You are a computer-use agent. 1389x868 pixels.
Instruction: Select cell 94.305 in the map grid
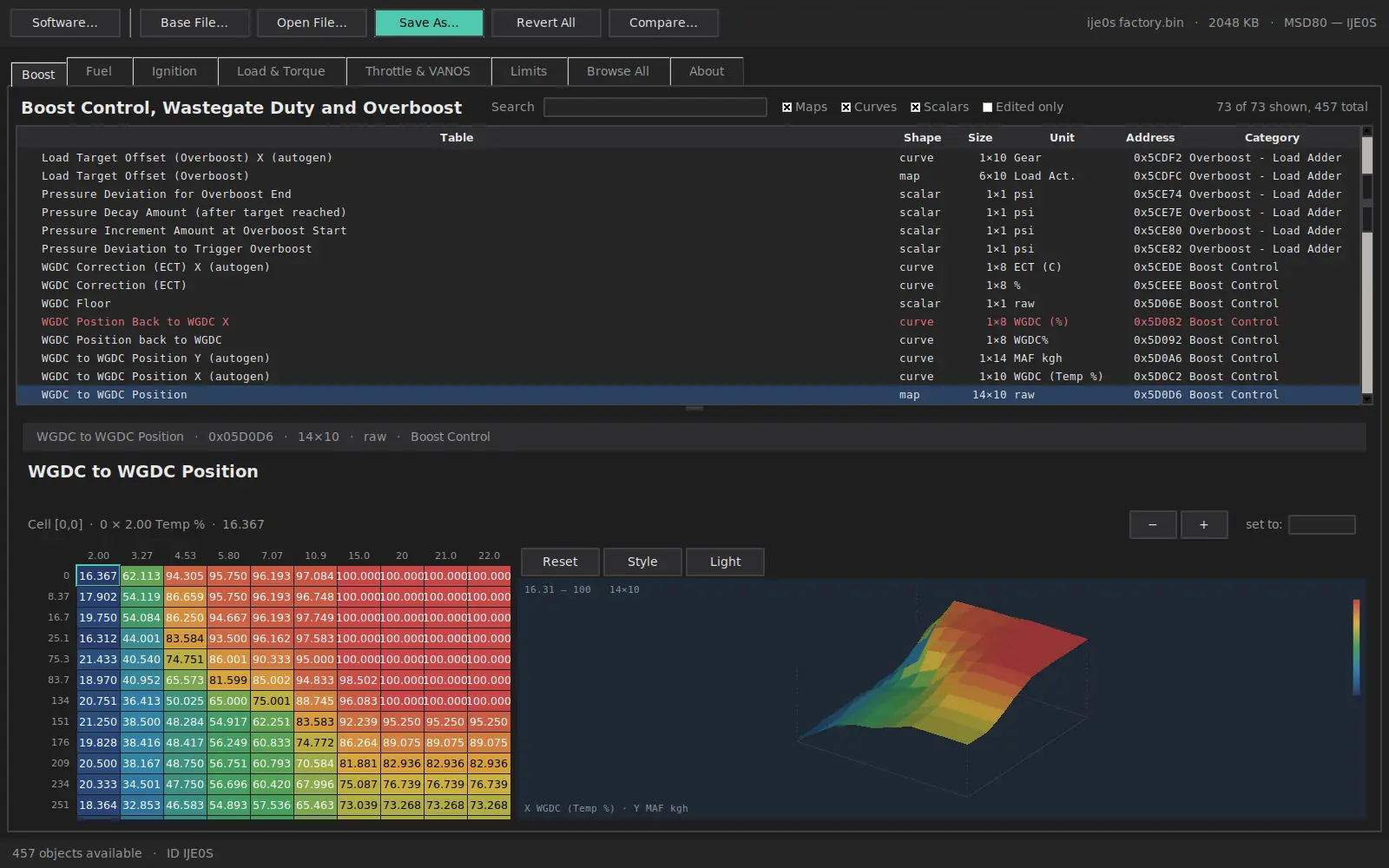click(x=185, y=575)
